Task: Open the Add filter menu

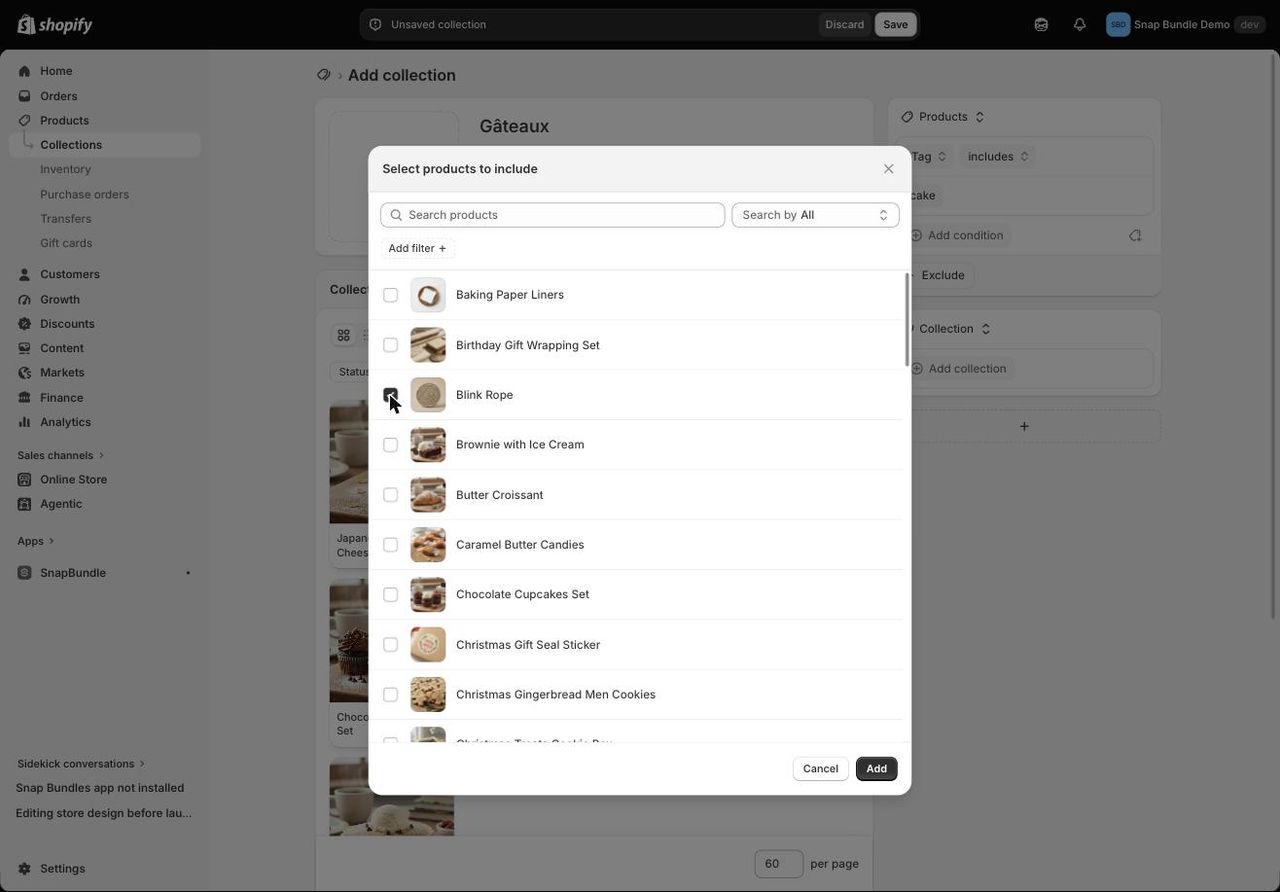Action: point(417,248)
